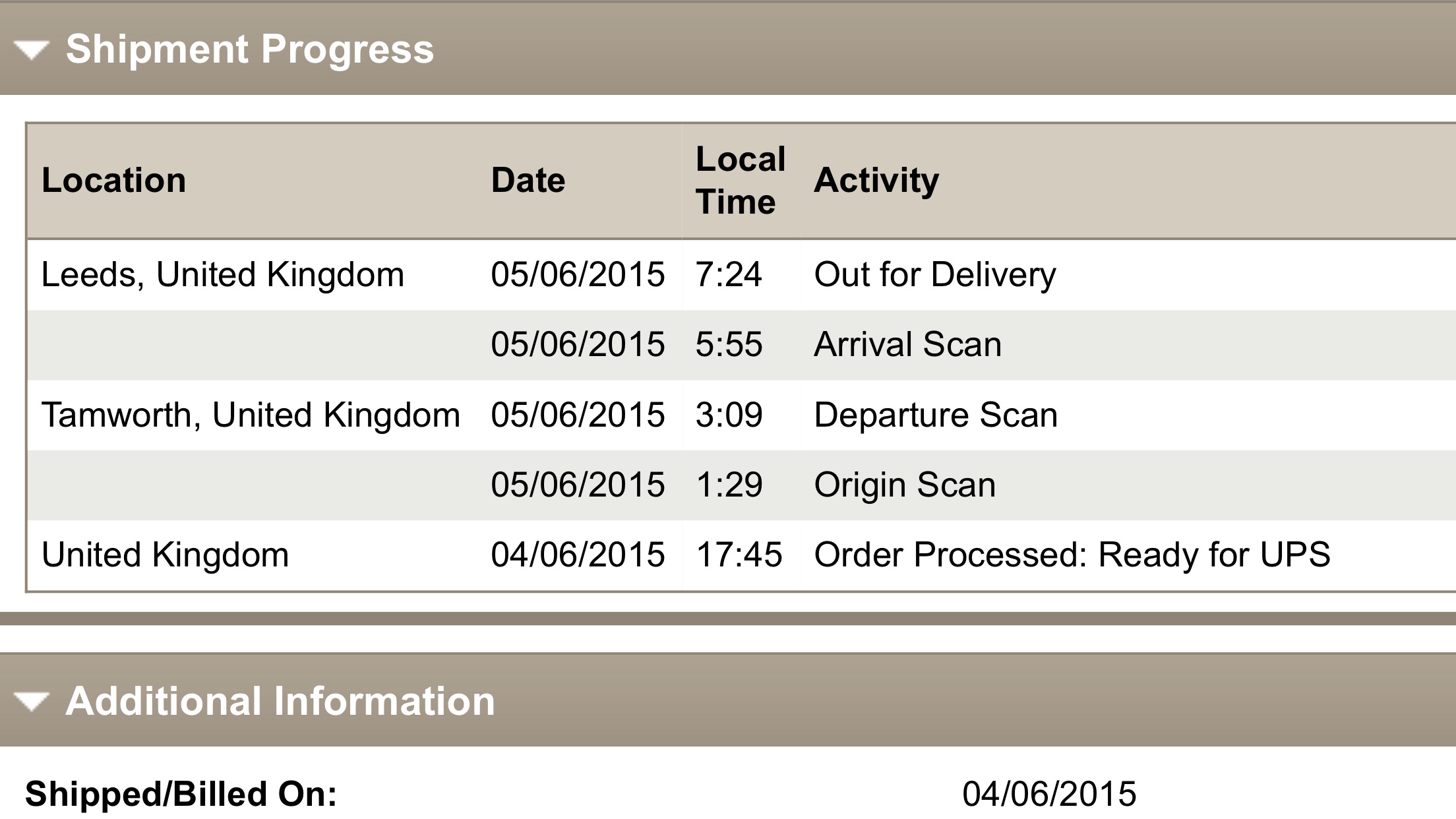The width and height of the screenshot is (1456, 819).
Task: Collapse the Shipment Progress triangle
Action: click(x=32, y=50)
